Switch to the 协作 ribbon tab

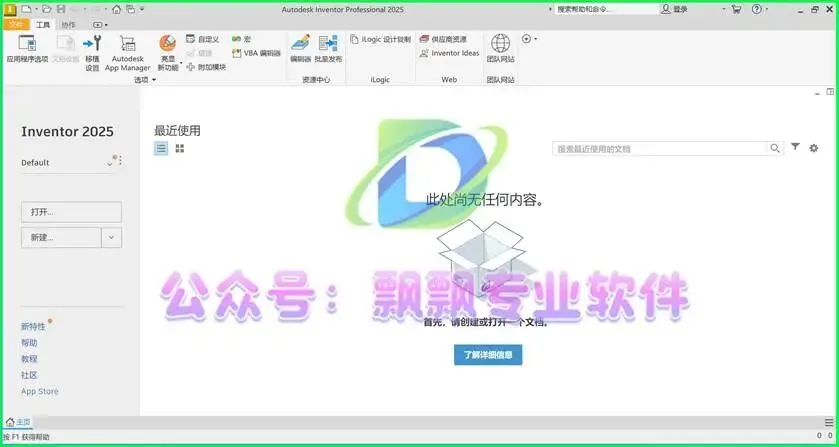[68, 25]
